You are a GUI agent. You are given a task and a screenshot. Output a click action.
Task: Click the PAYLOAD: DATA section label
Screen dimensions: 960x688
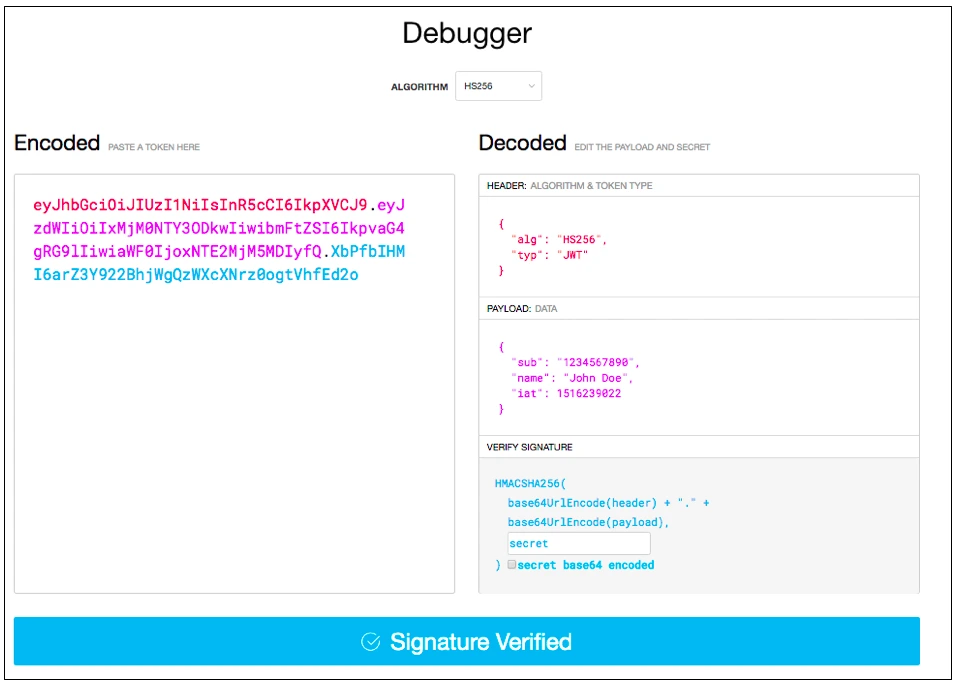pyautogui.click(x=522, y=308)
